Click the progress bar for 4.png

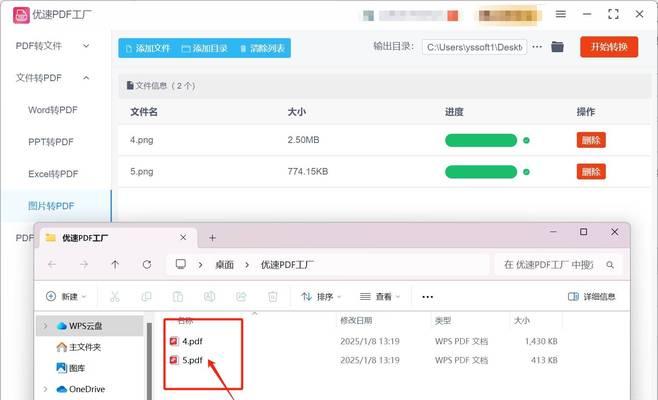481,140
